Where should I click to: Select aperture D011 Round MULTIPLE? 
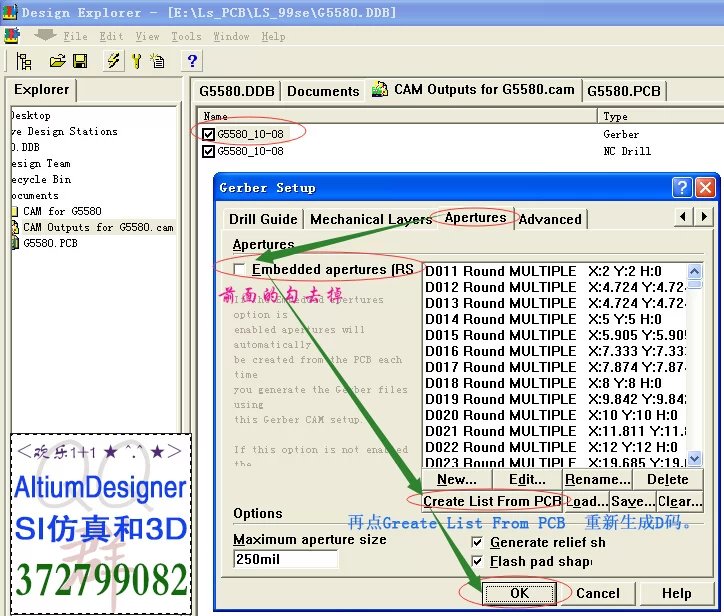point(554,271)
